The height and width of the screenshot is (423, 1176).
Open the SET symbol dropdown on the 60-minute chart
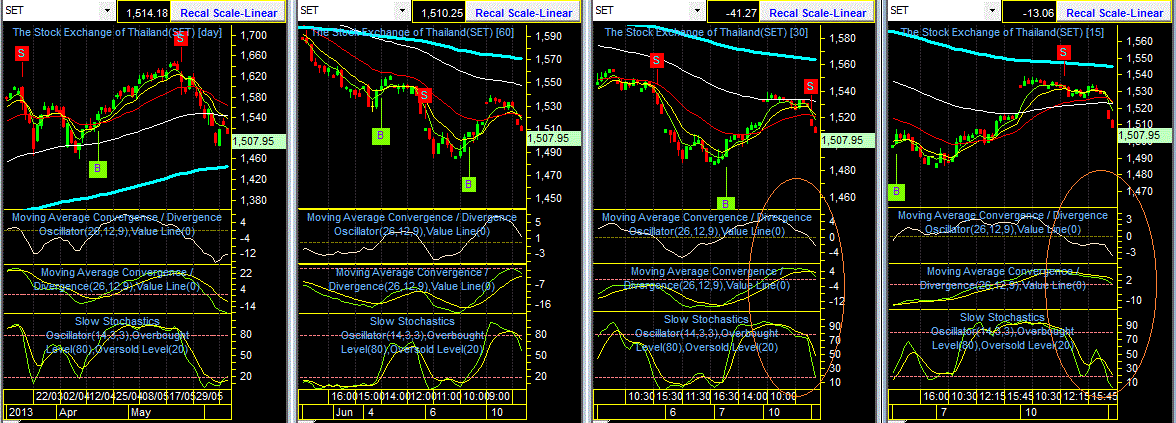[x=402, y=12]
